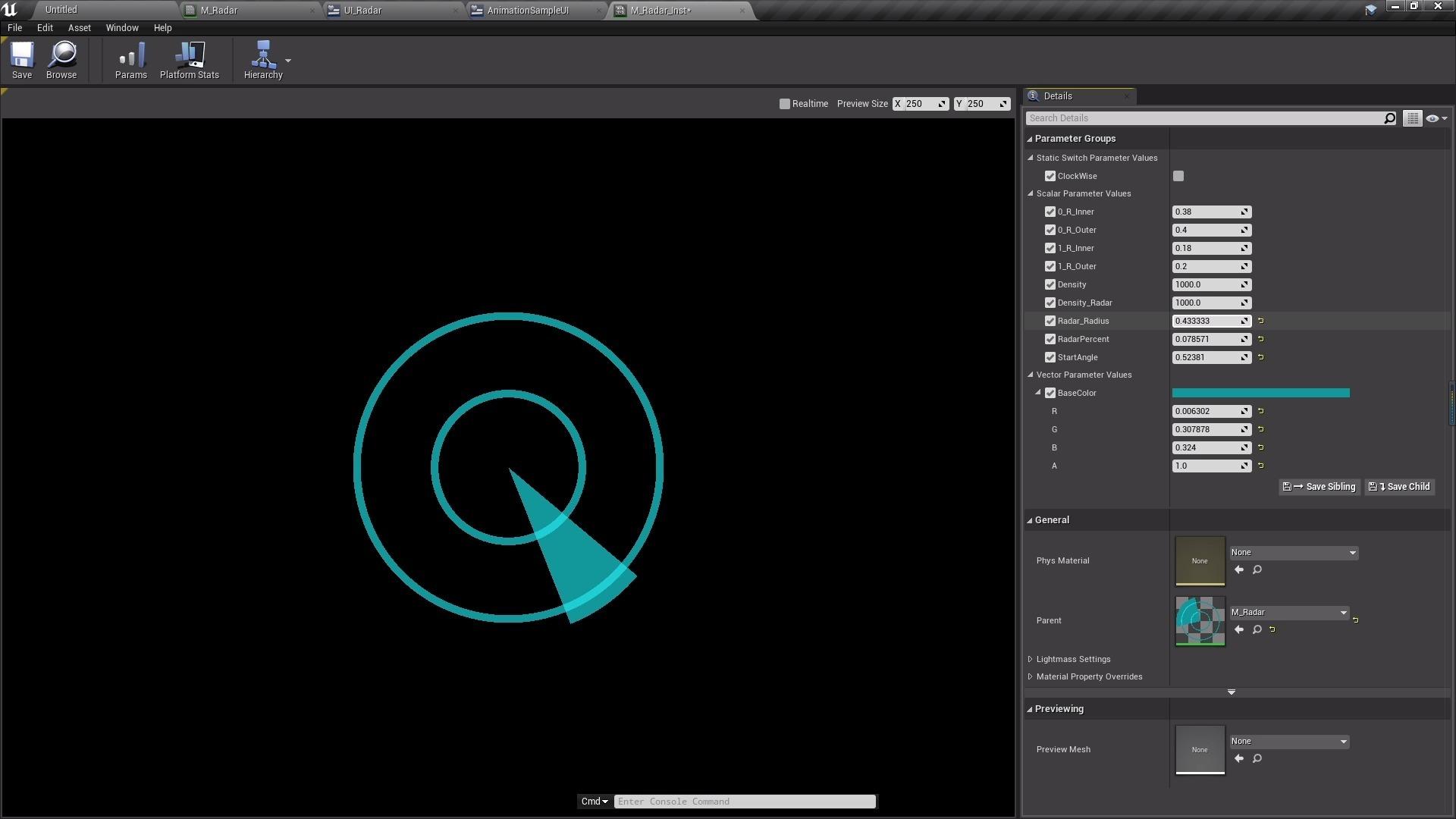Image resolution: width=1456 pixels, height=819 pixels.
Task: Click the Save Sibling button
Action: coord(1319,487)
